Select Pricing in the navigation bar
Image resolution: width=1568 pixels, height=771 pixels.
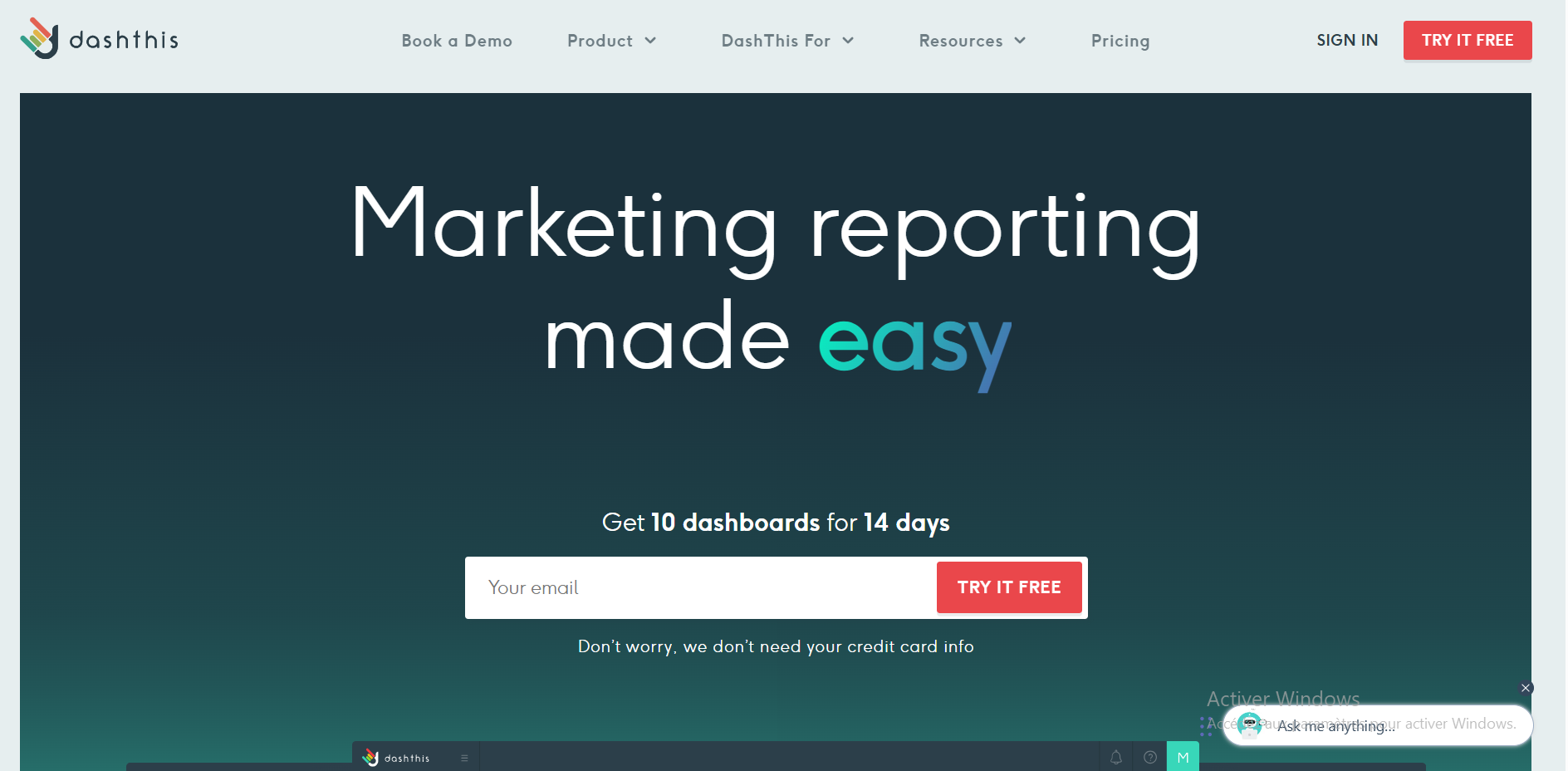[x=1120, y=40]
